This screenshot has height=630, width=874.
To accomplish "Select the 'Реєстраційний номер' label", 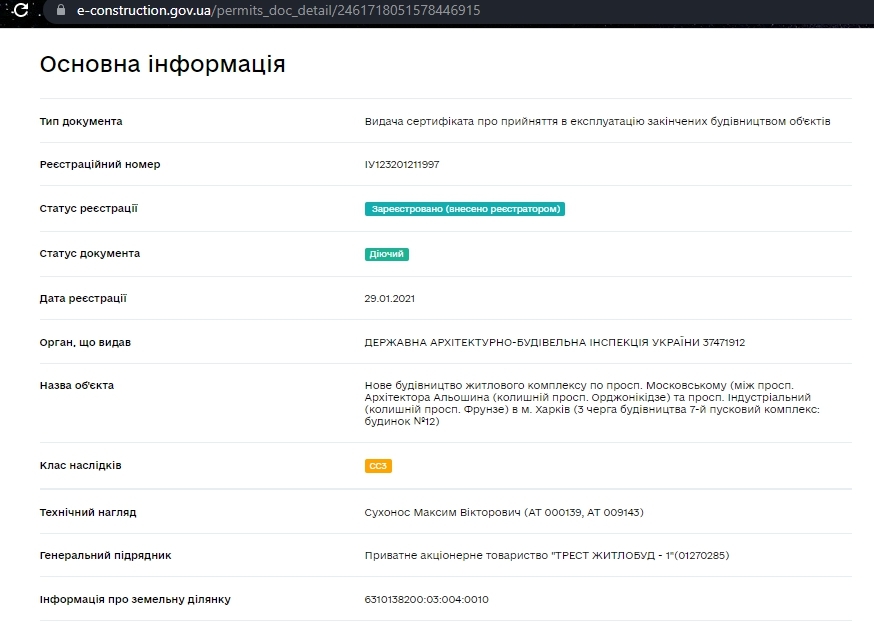I will coord(100,164).
